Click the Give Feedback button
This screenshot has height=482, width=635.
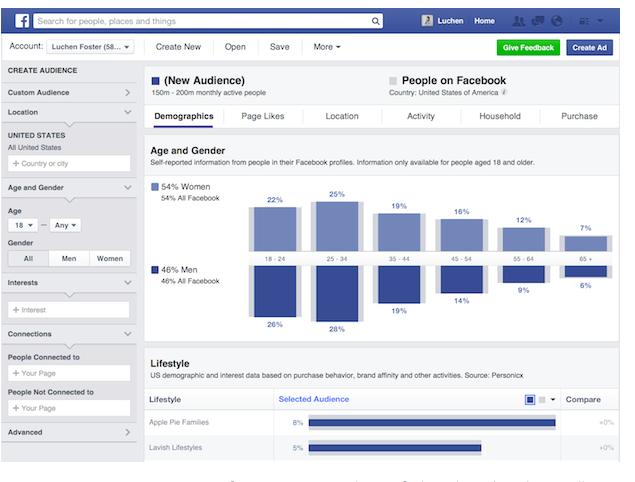528,48
